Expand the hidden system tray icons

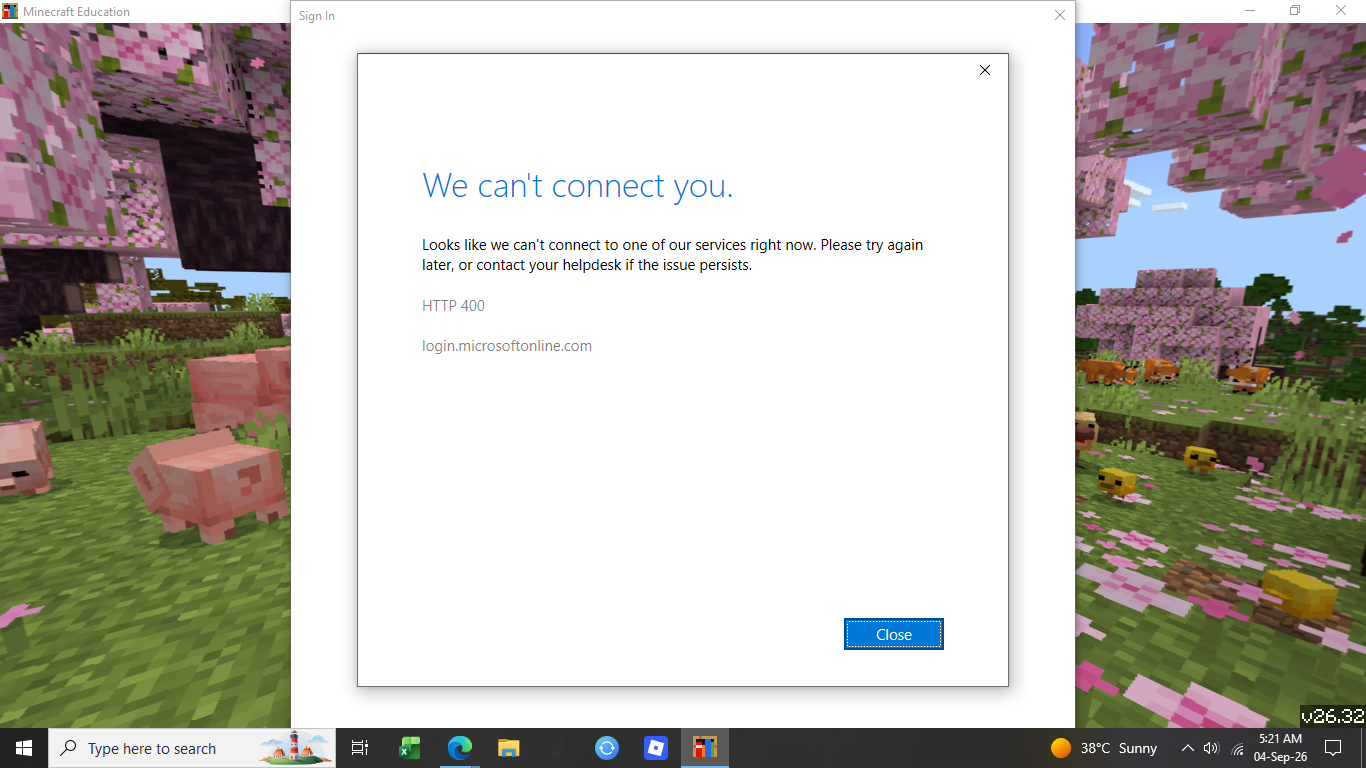[1187, 748]
